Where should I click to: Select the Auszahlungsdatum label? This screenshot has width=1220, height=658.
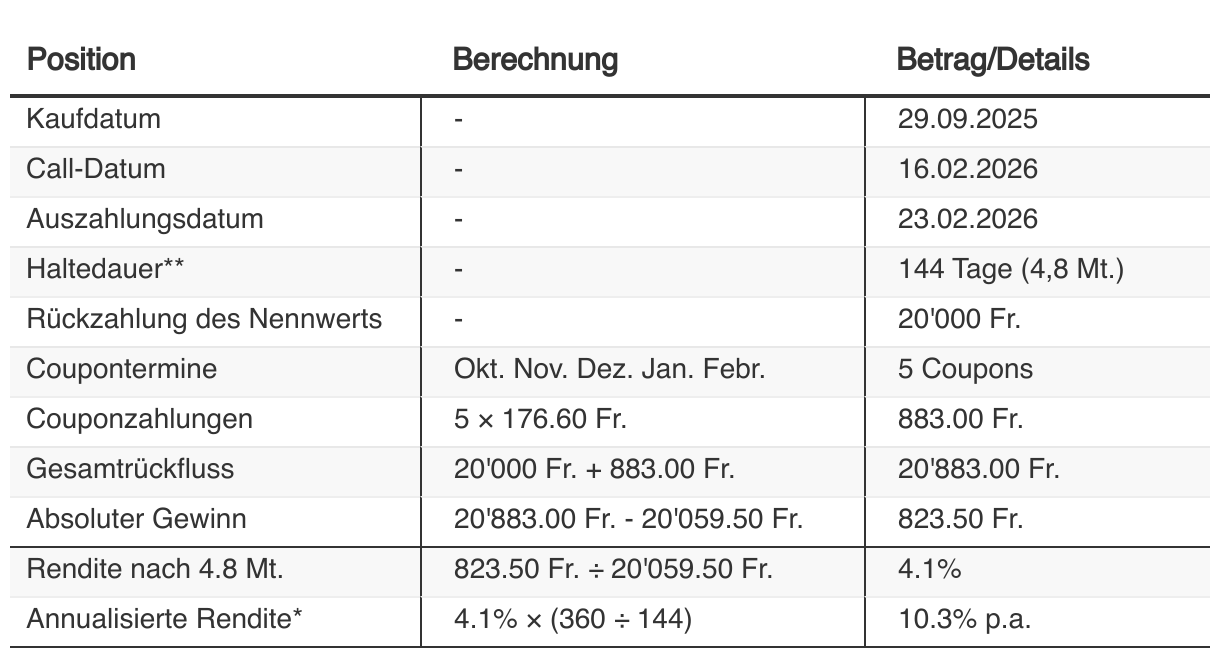click(x=145, y=219)
